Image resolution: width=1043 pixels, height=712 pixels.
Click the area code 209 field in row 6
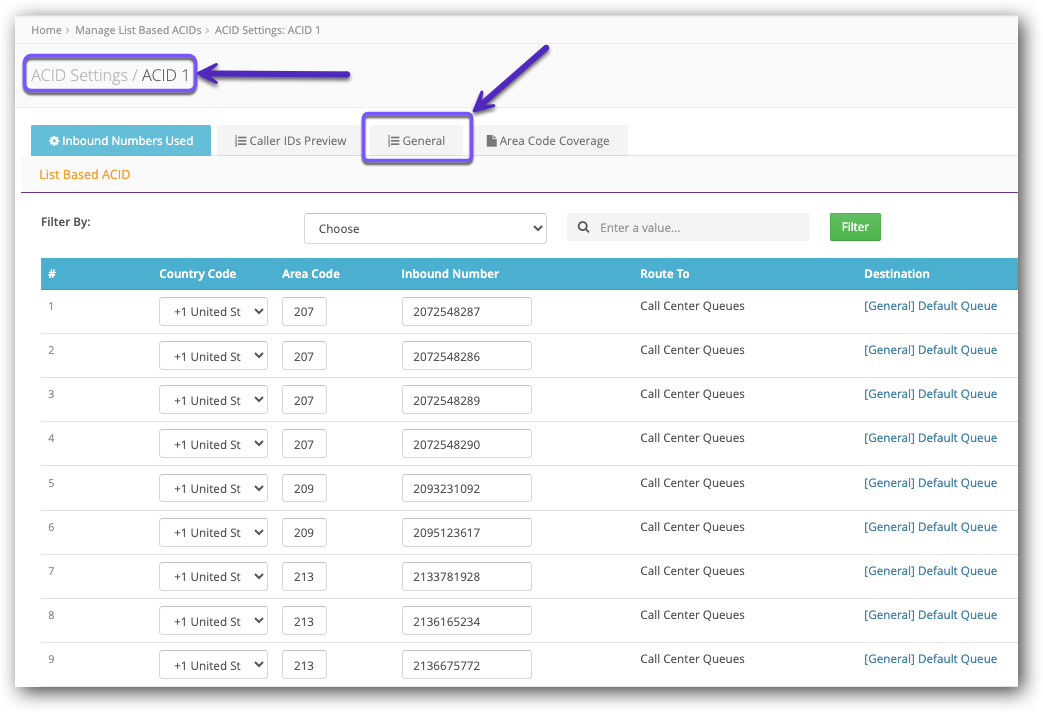[304, 532]
